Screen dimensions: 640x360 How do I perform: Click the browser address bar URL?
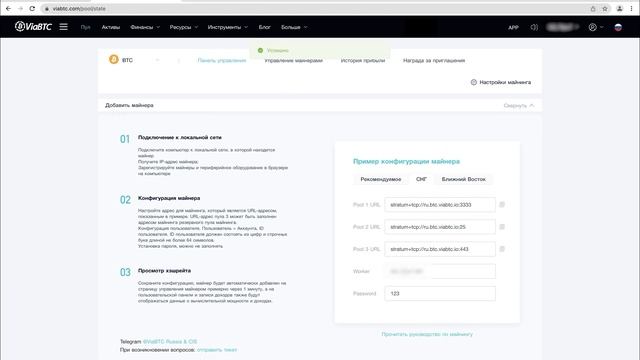[79, 9]
